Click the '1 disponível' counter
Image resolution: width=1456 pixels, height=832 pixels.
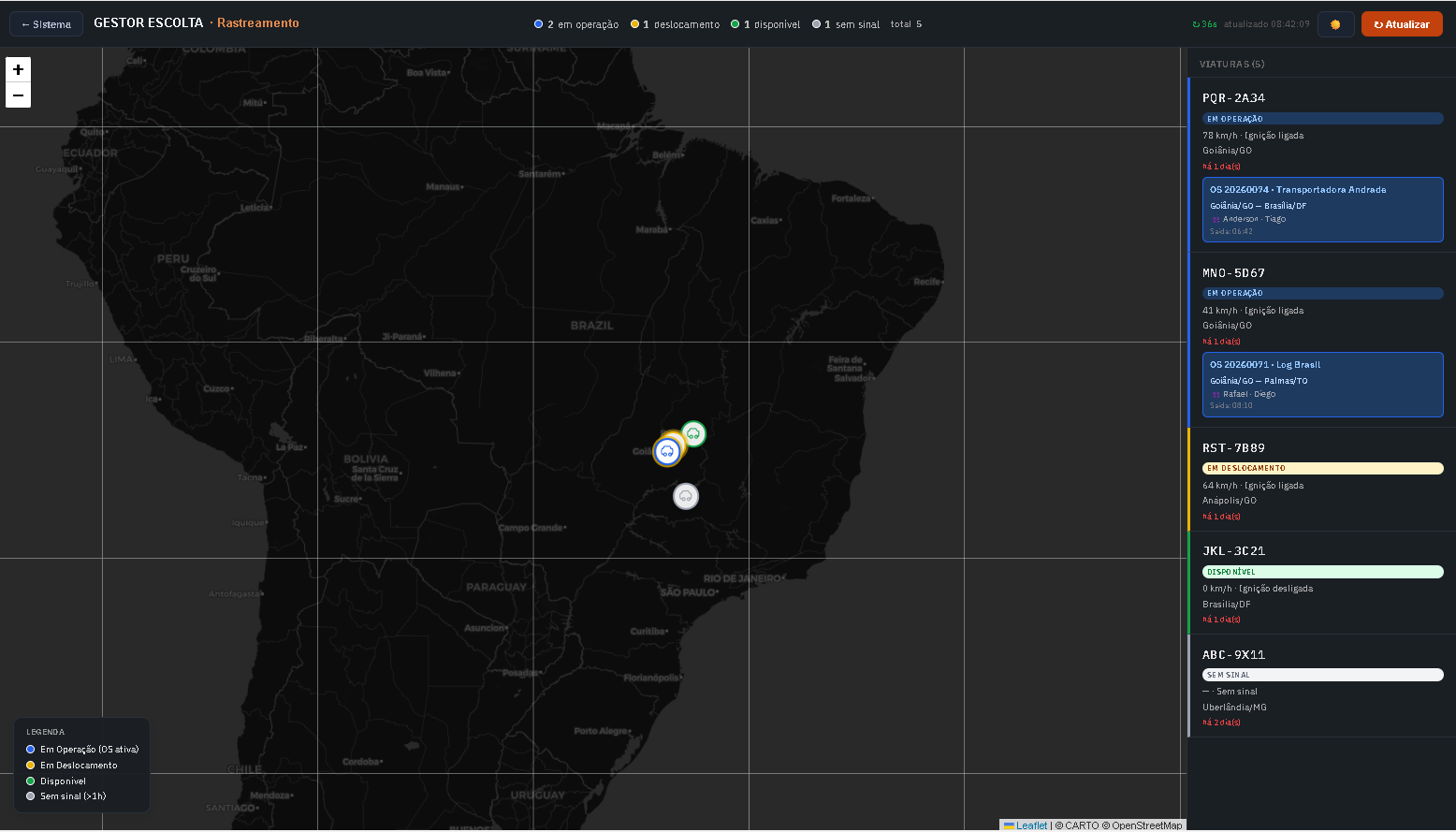[x=765, y=24]
